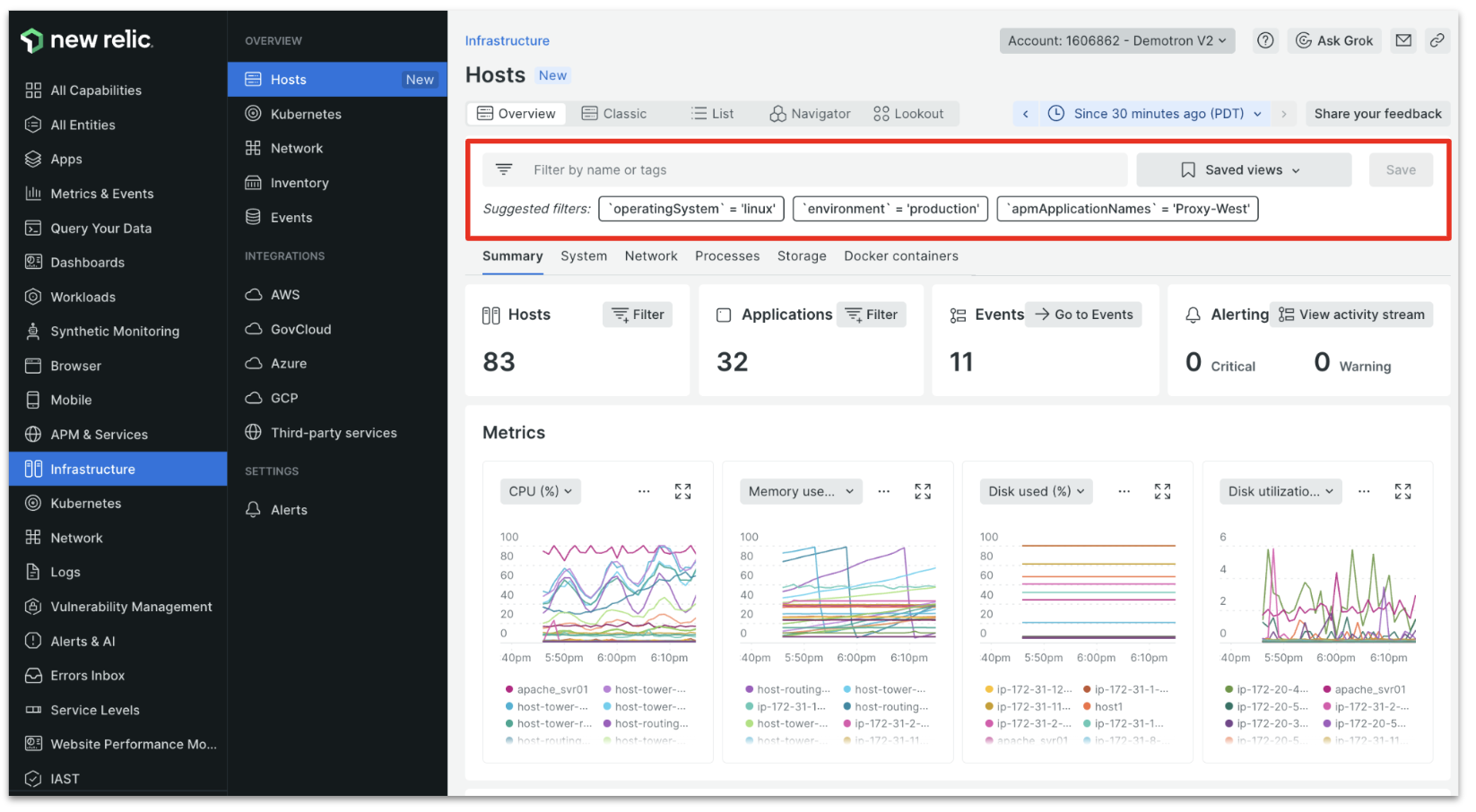Open the CPU (%) metric dropdown
The image size is (1476, 812).
pos(541,491)
